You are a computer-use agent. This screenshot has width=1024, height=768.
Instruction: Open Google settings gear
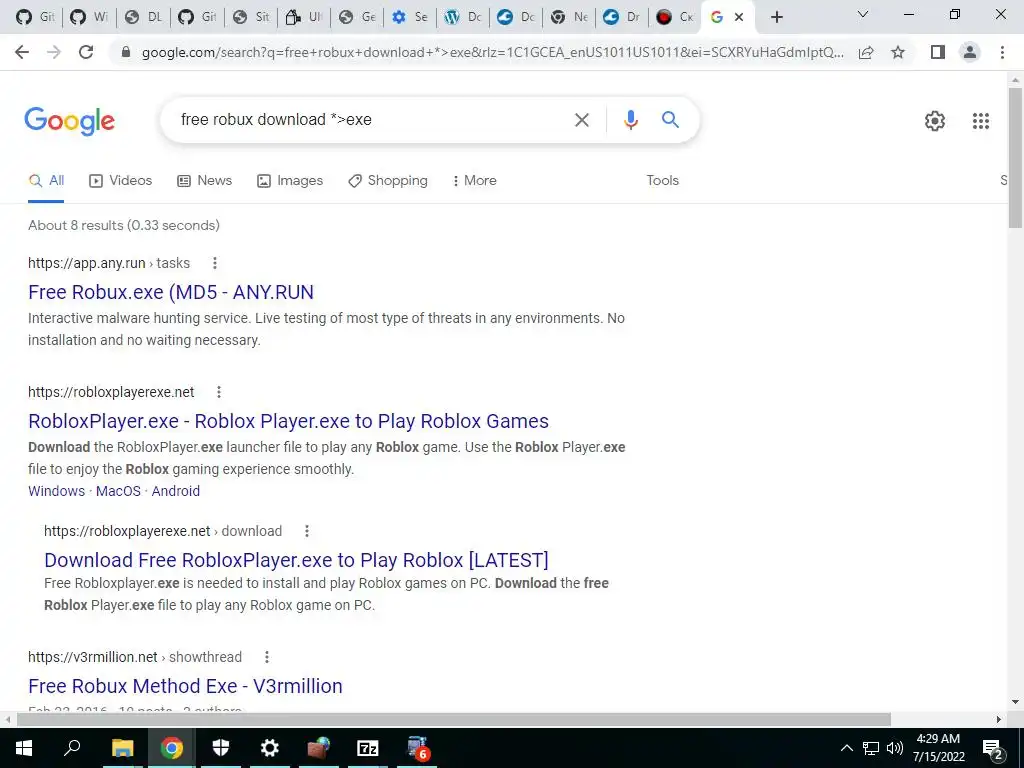(935, 121)
